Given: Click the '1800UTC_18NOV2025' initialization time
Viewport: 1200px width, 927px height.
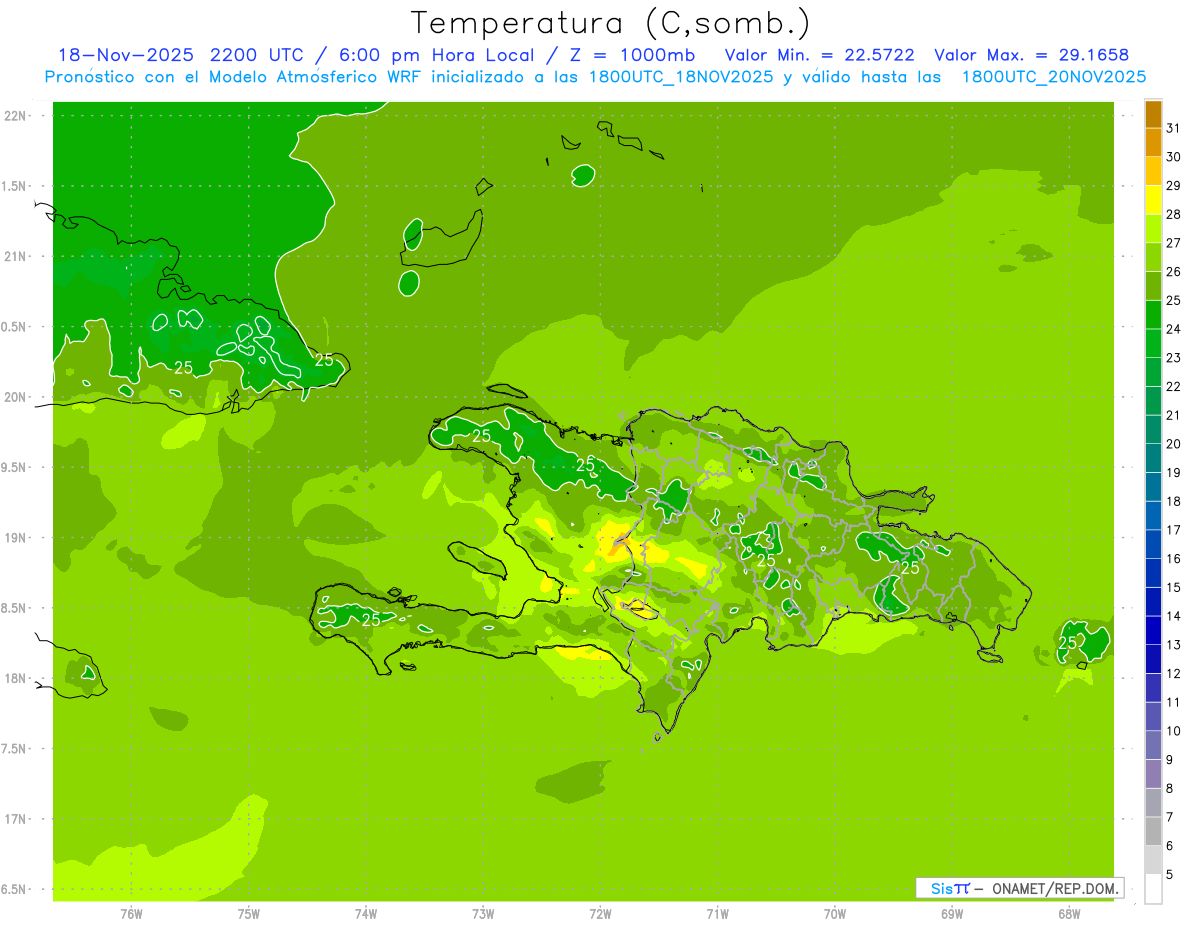Looking at the screenshot, I should point(681,77).
